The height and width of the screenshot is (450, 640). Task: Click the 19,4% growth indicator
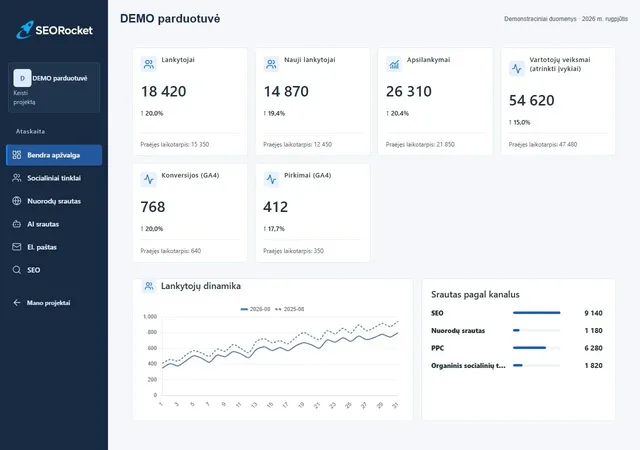[x=274, y=114]
